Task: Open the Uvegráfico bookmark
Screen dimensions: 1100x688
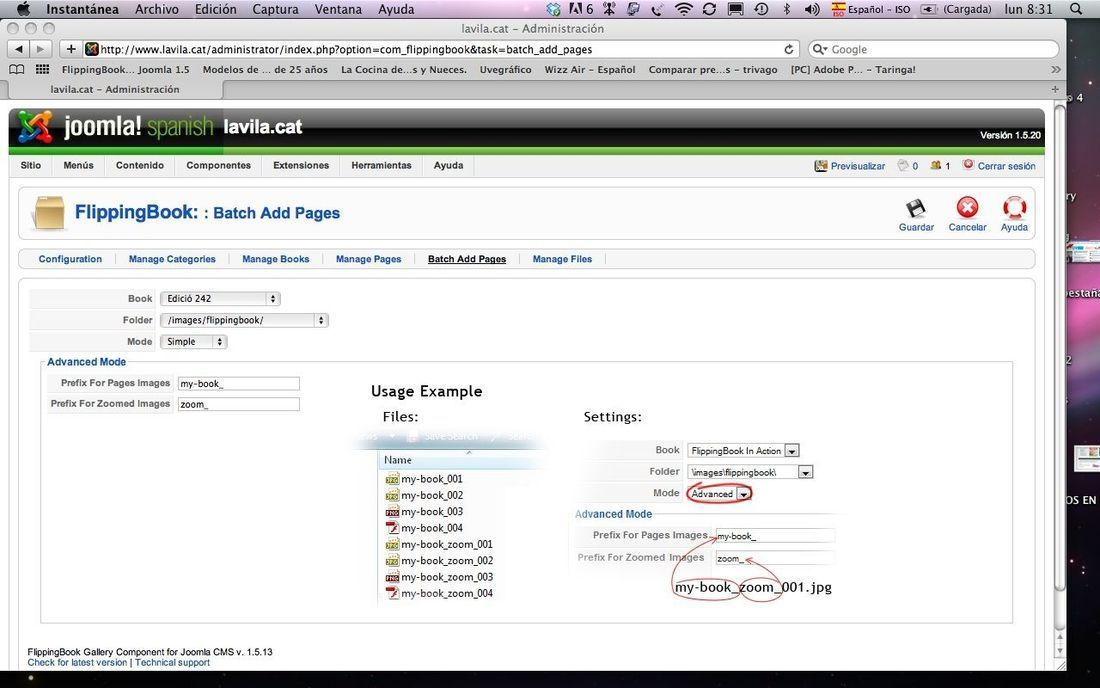Action: pos(506,69)
